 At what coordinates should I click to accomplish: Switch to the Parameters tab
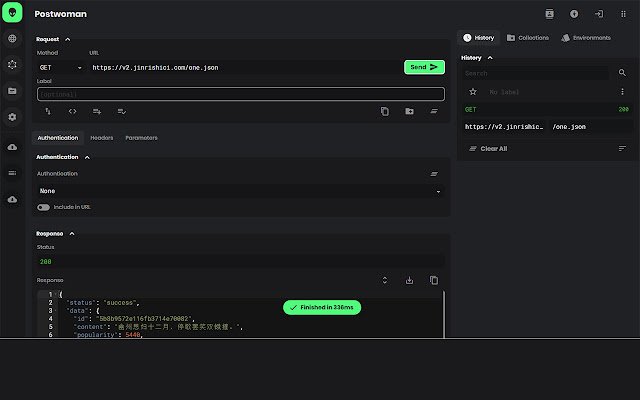pos(141,138)
